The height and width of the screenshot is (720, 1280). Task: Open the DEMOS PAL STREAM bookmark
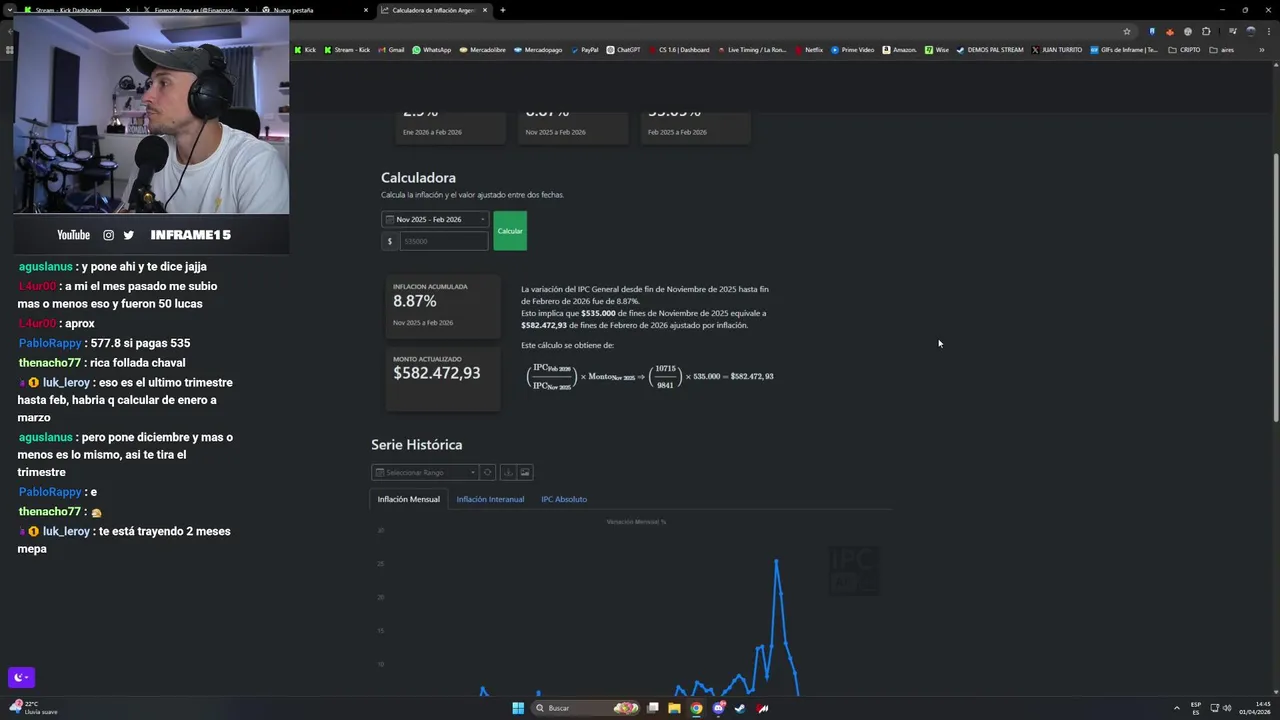point(990,49)
